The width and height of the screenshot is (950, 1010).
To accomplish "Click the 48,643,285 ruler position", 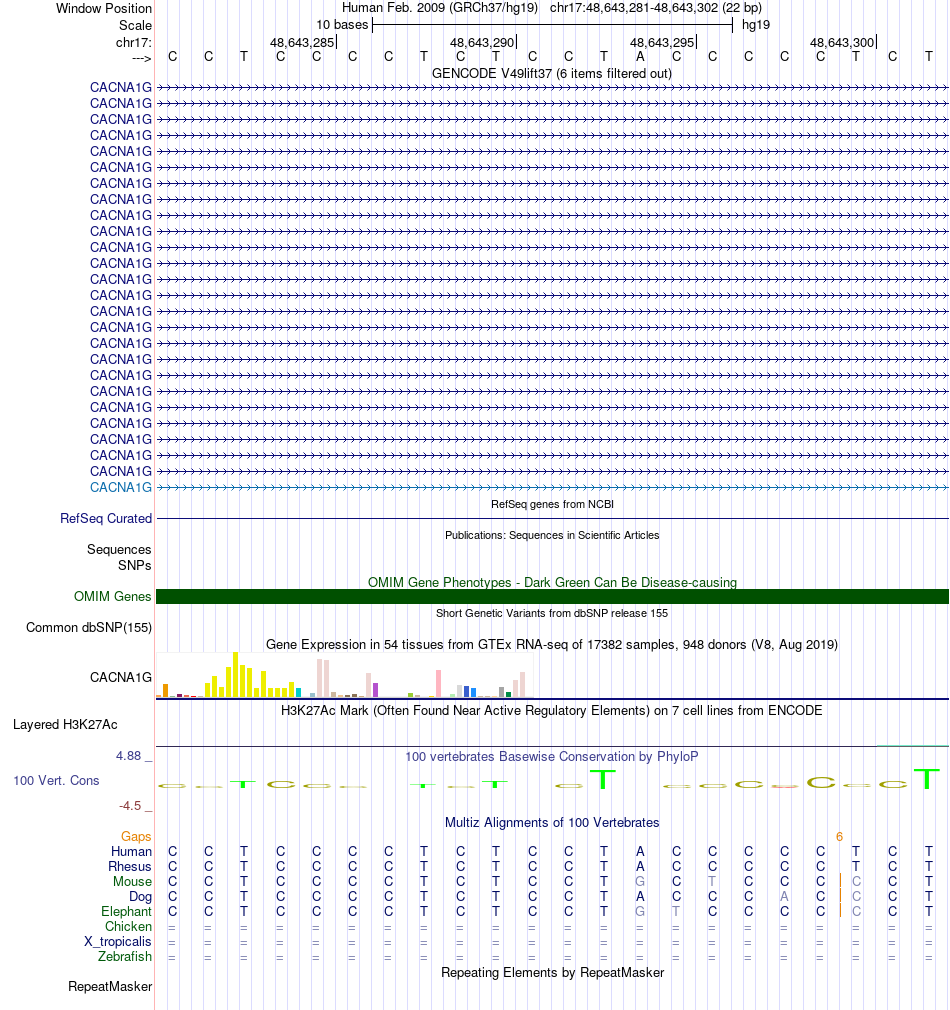I will [302, 43].
